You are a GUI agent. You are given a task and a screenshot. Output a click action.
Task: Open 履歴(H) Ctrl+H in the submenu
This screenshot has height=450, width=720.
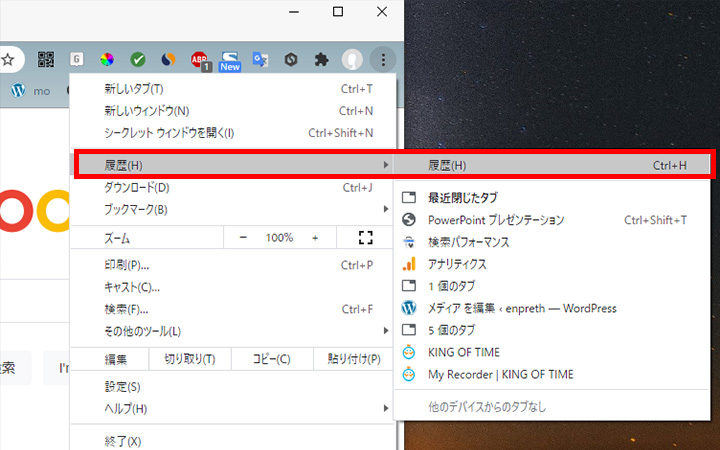[552, 165]
